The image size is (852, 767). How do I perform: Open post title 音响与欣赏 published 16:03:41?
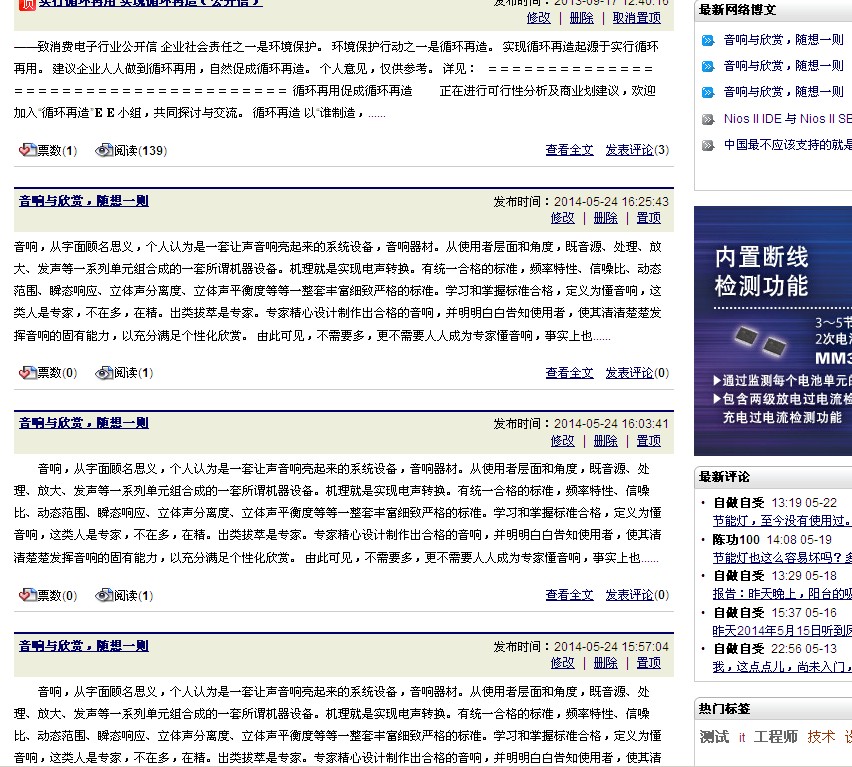point(84,423)
